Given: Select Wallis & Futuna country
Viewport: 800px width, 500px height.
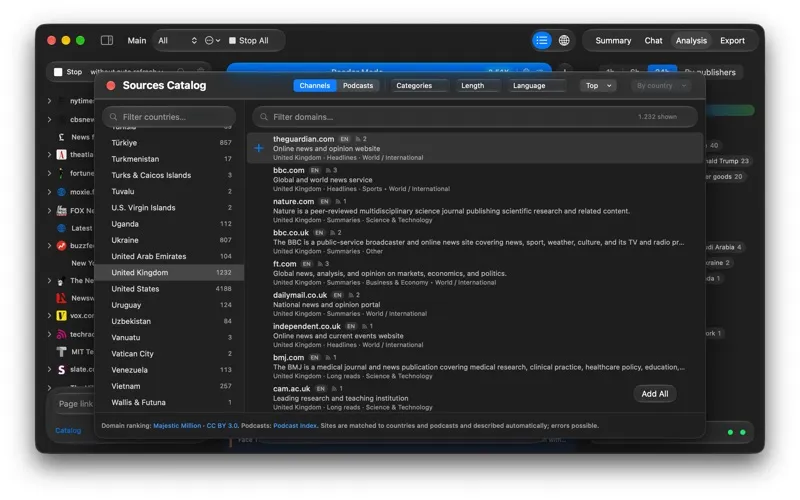Looking at the screenshot, I should pos(169,403).
